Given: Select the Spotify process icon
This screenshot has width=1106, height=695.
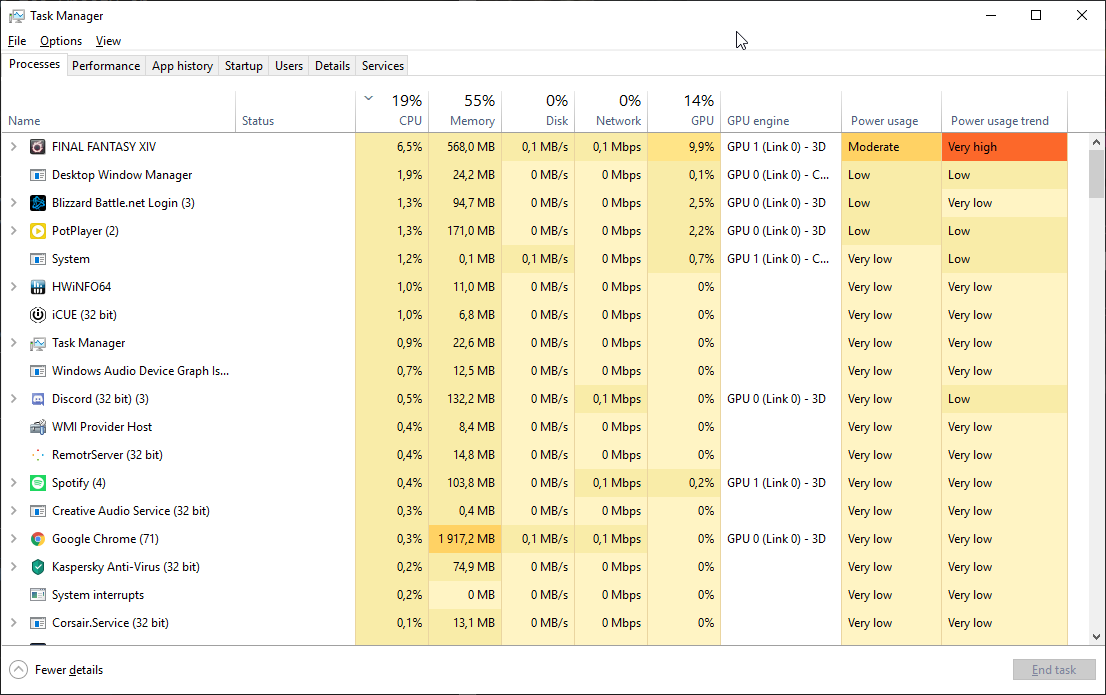Looking at the screenshot, I should [x=38, y=483].
